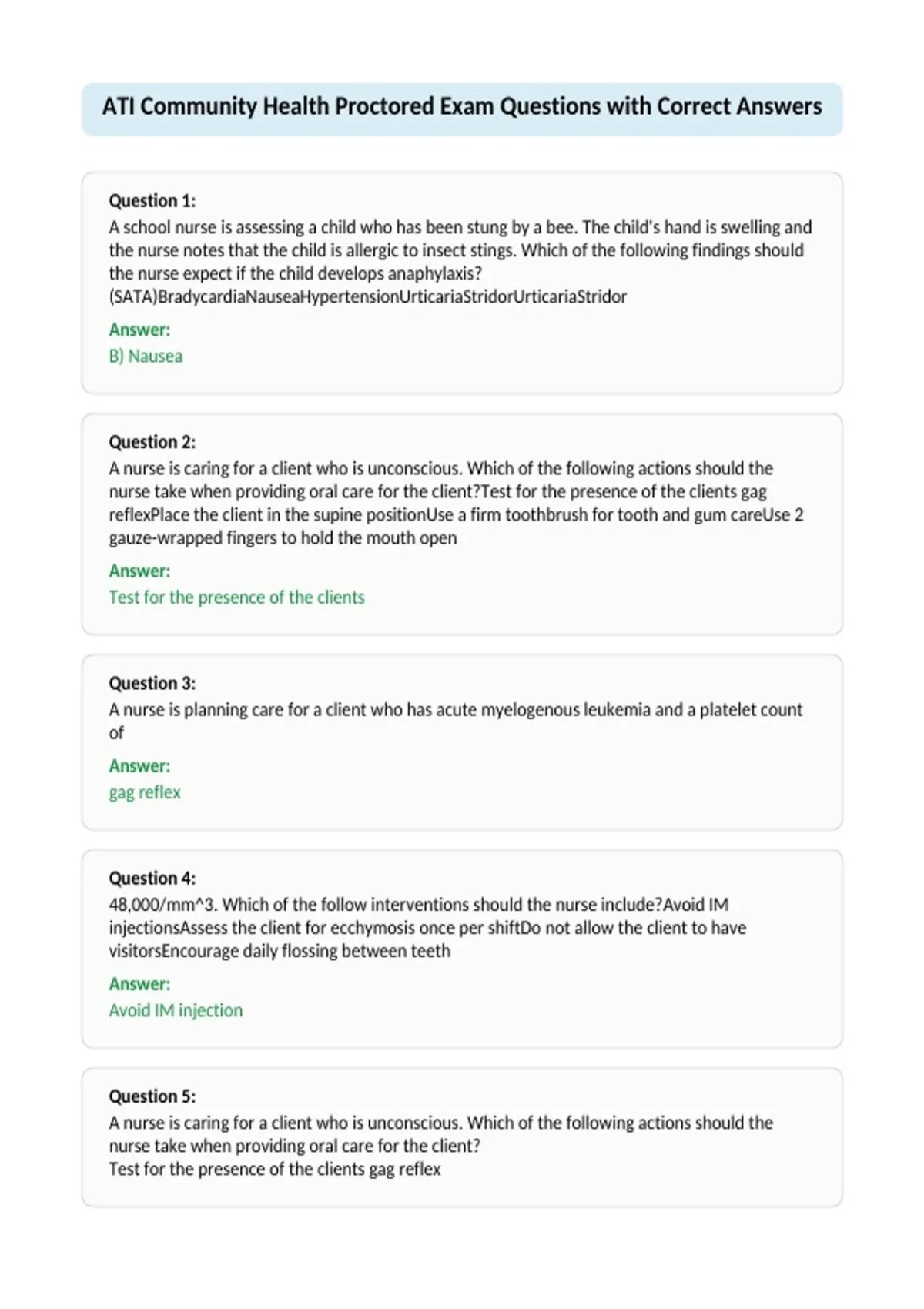Select the gag reflex answer text
The image size is (924, 1309).
coord(145,792)
